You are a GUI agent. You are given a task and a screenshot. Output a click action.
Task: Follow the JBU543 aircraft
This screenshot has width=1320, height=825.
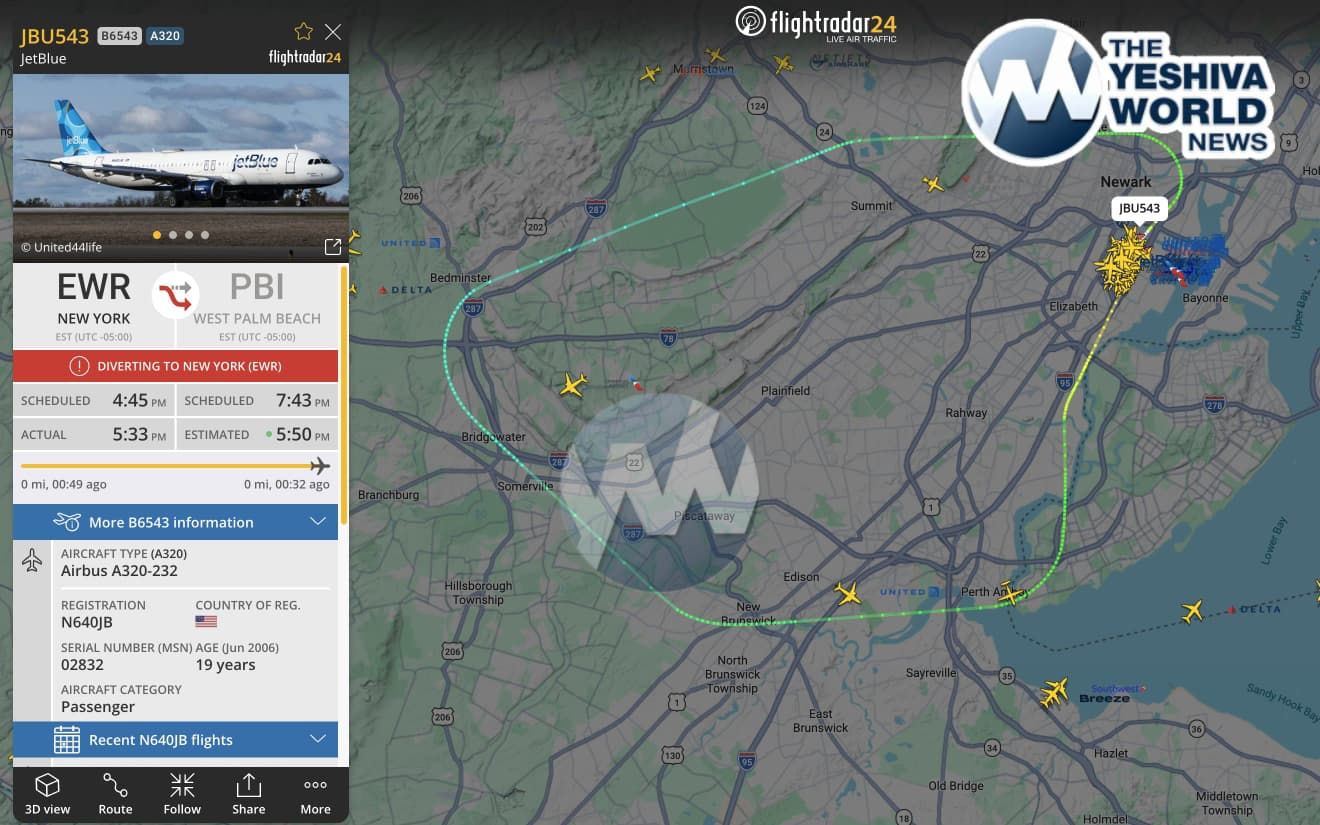pos(182,794)
